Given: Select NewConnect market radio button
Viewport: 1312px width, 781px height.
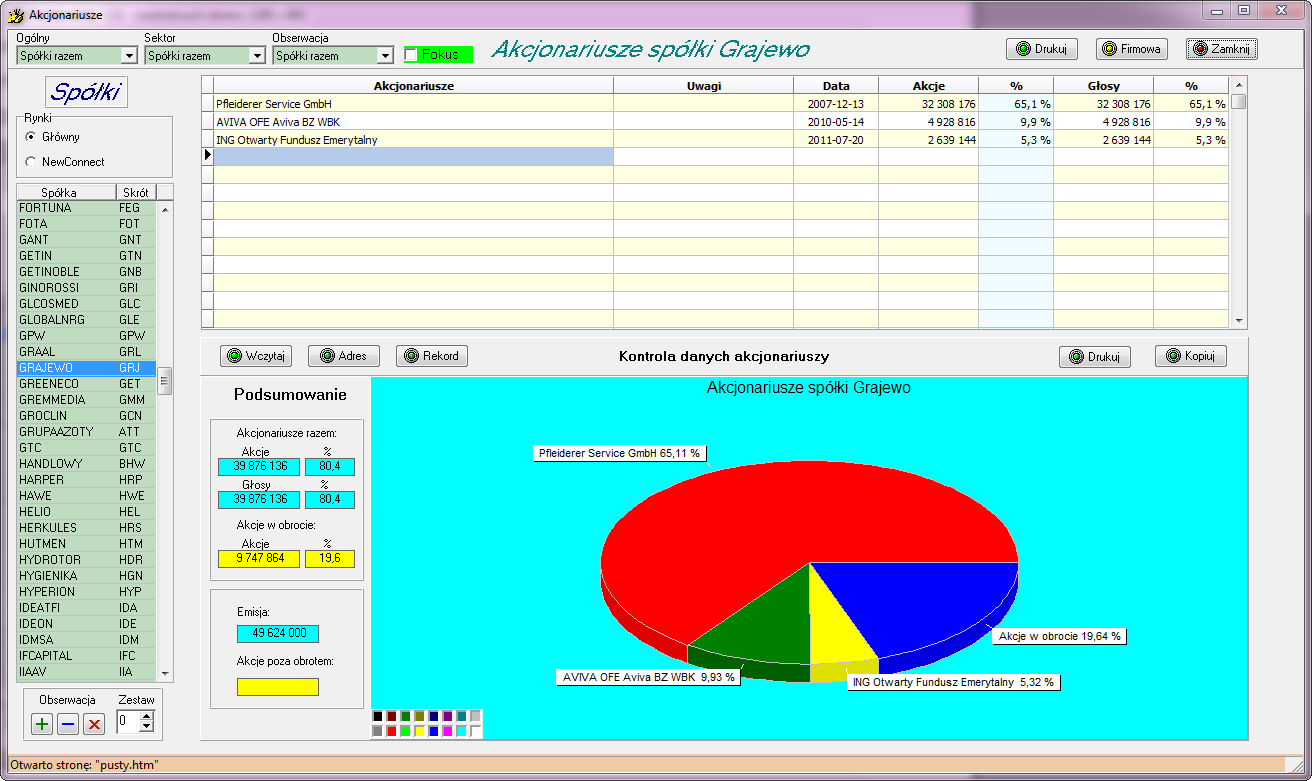Looking at the screenshot, I should tap(32, 161).
